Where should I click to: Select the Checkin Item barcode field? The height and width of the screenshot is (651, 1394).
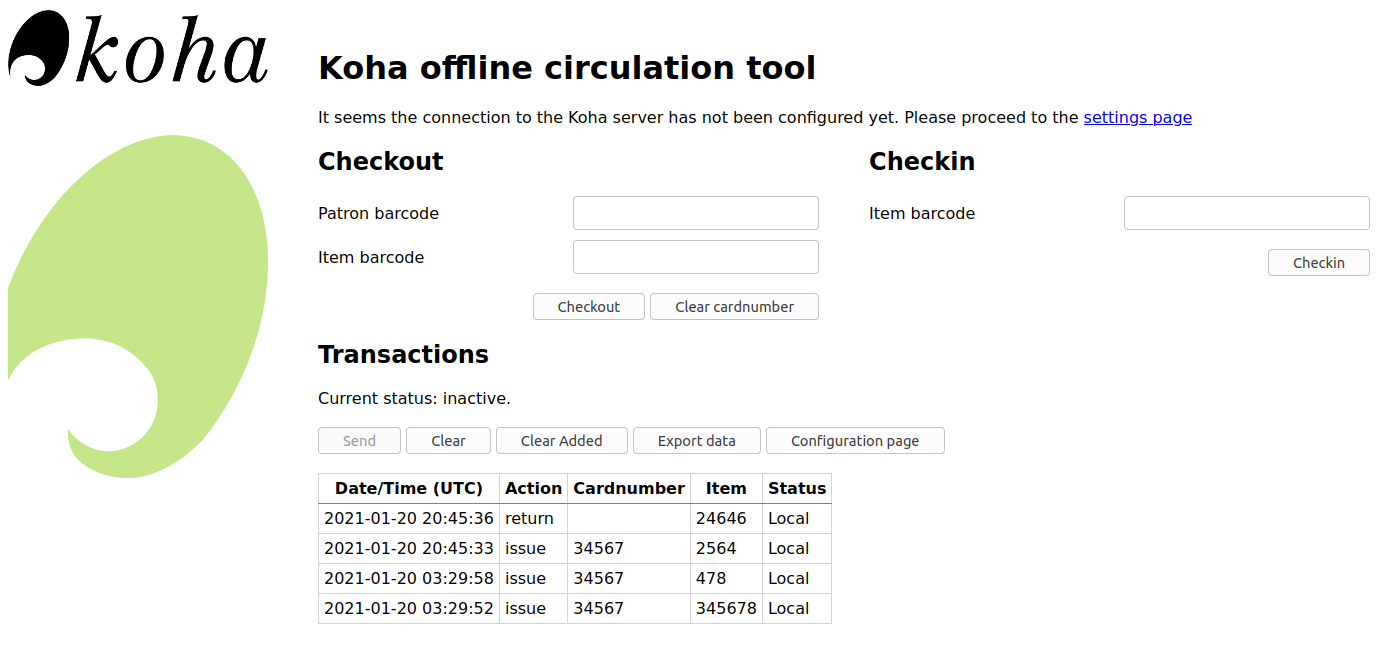click(x=1246, y=213)
